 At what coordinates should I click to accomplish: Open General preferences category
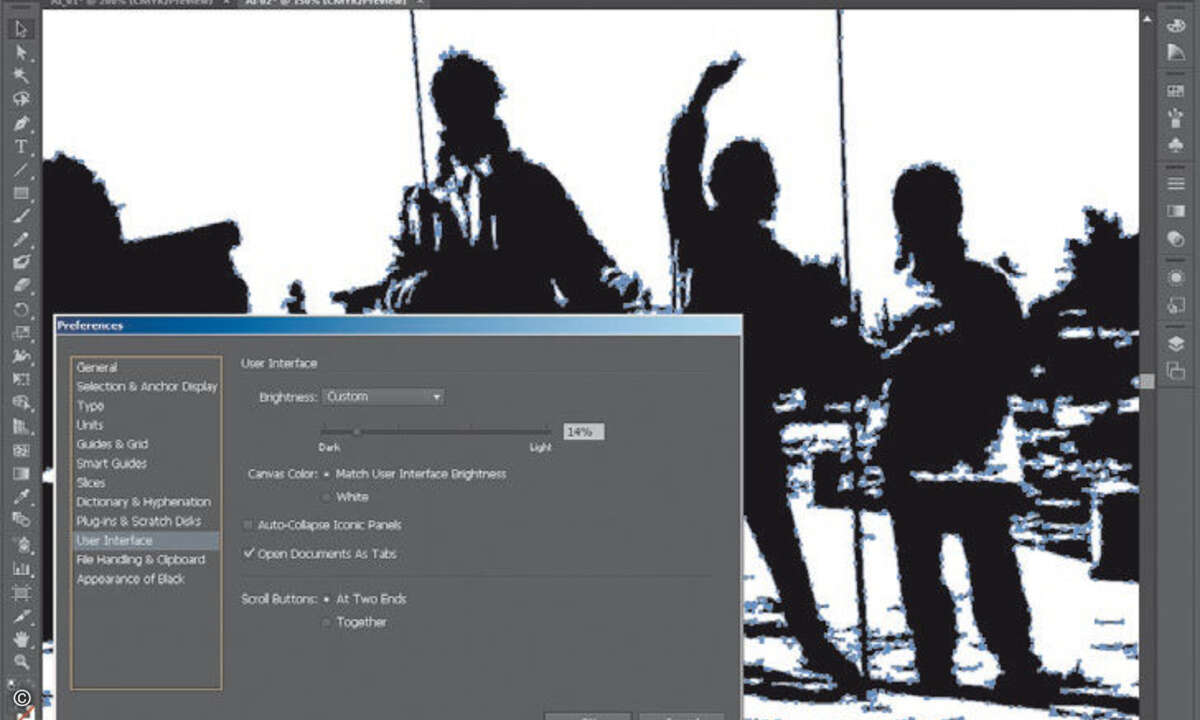coord(97,368)
